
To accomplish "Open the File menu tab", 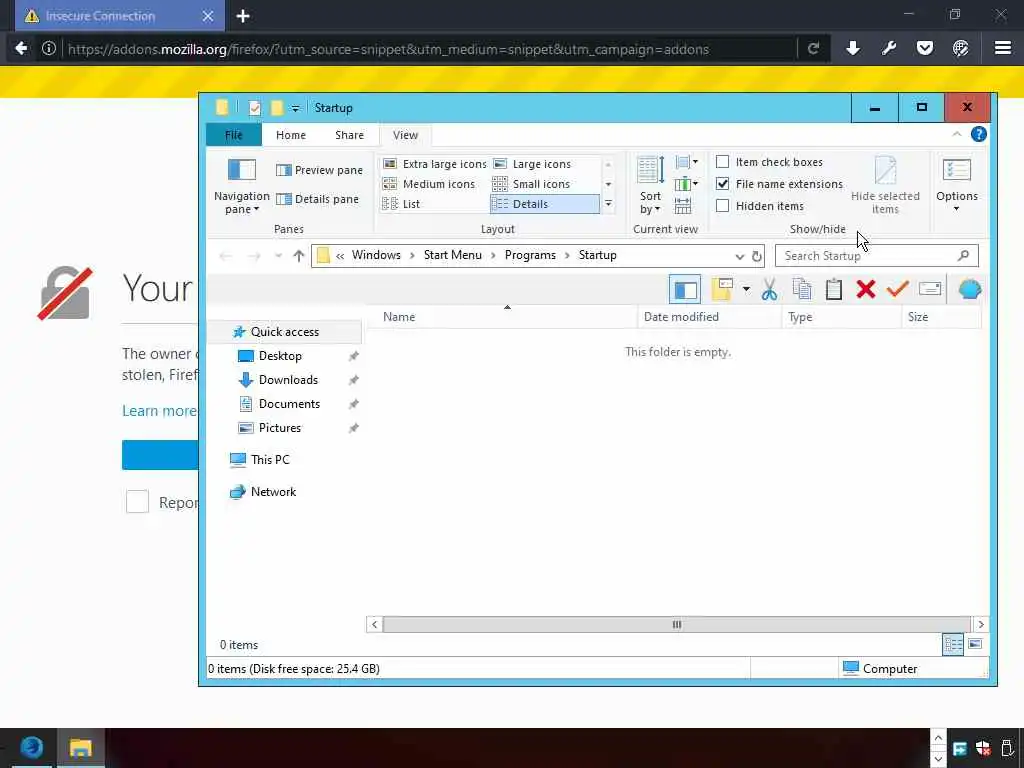I will pyautogui.click(x=233, y=135).
